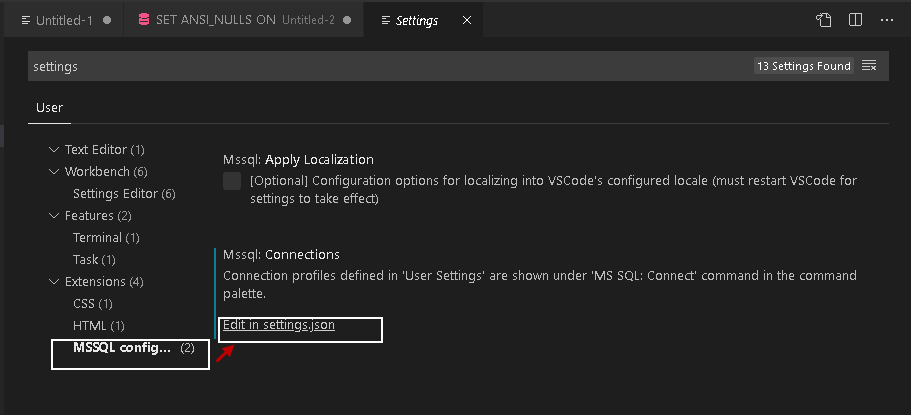Click the Split Editor Right icon
Screen dimensions: 911x415
(x=855, y=20)
